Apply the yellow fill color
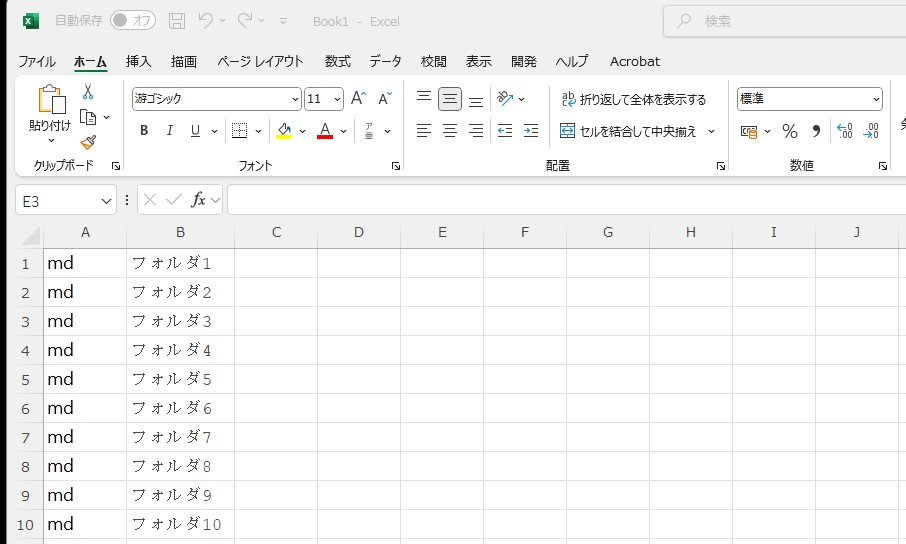 (x=284, y=131)
